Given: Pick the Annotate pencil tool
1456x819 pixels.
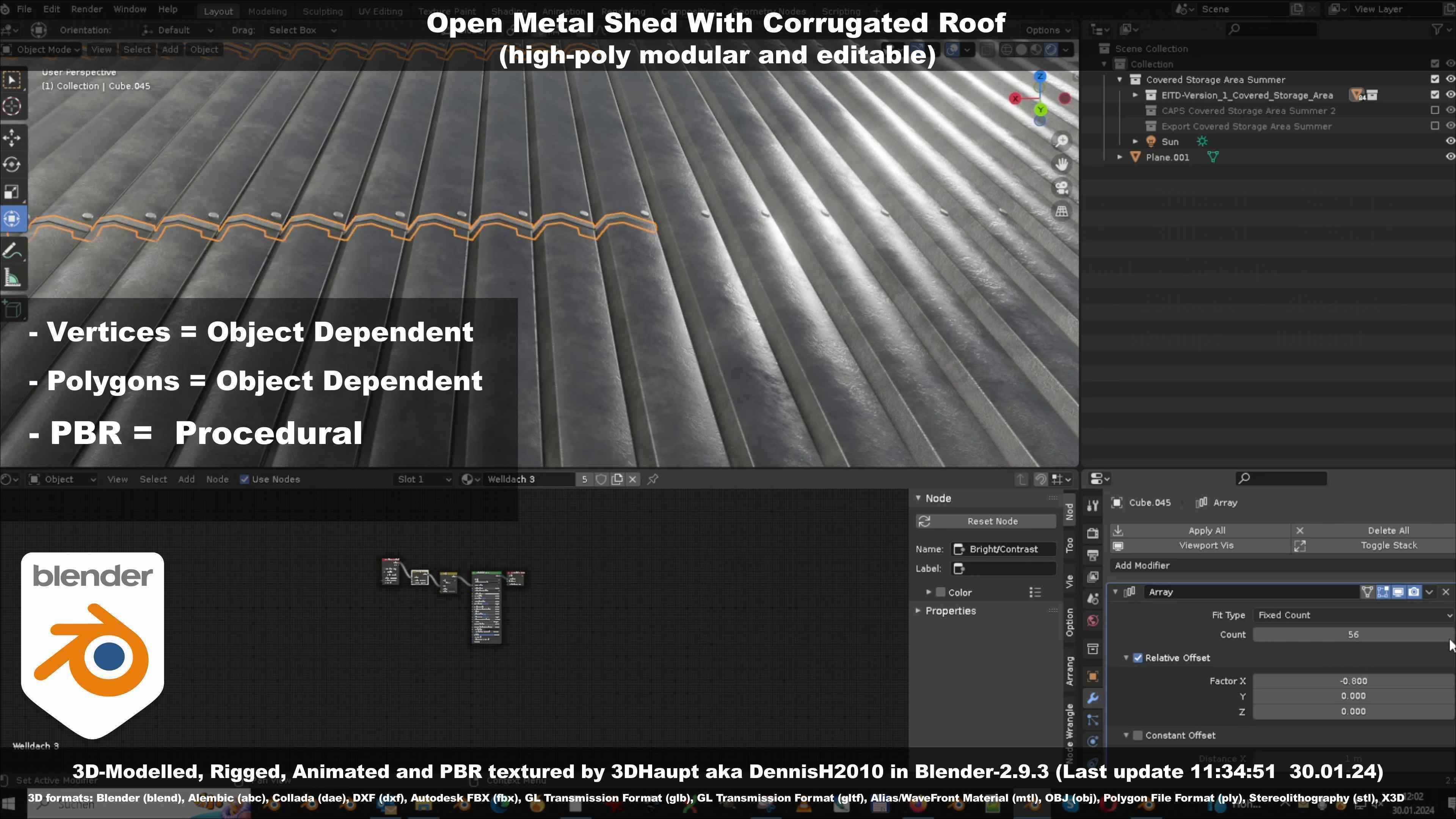Looking at the screenshot, I should point(13,250).
